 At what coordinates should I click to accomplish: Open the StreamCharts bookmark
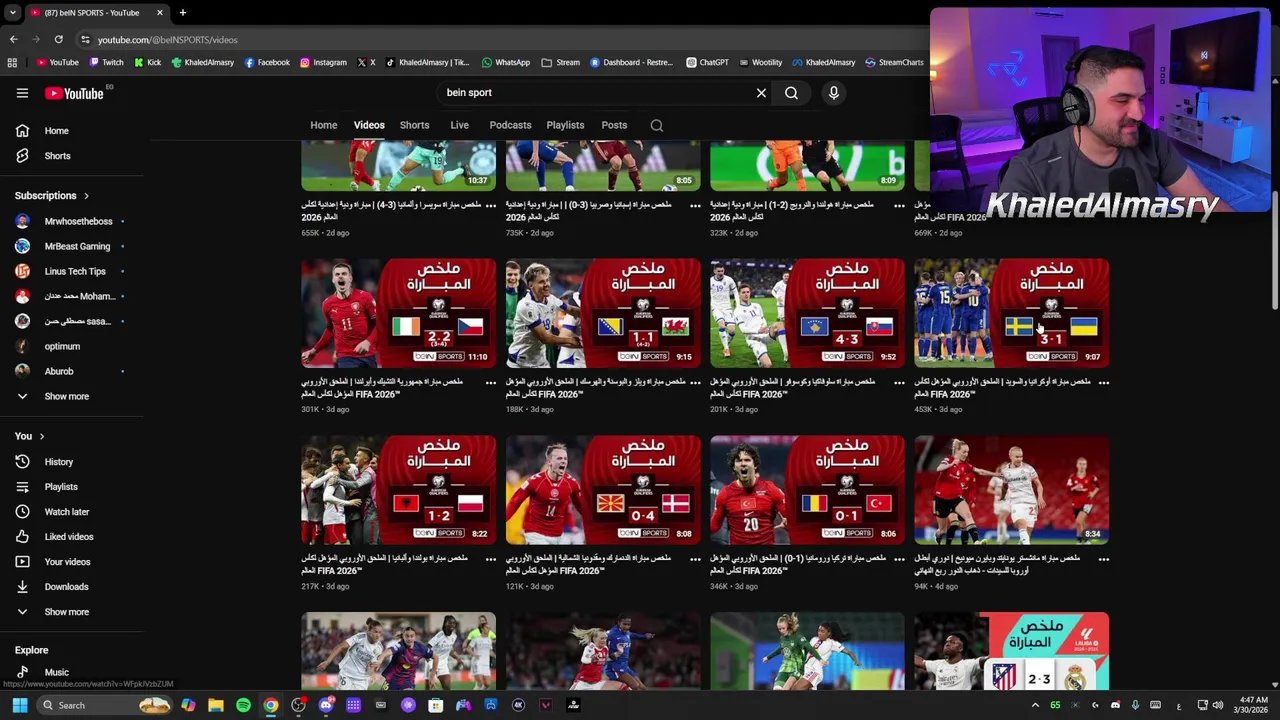tap(894, 62)
